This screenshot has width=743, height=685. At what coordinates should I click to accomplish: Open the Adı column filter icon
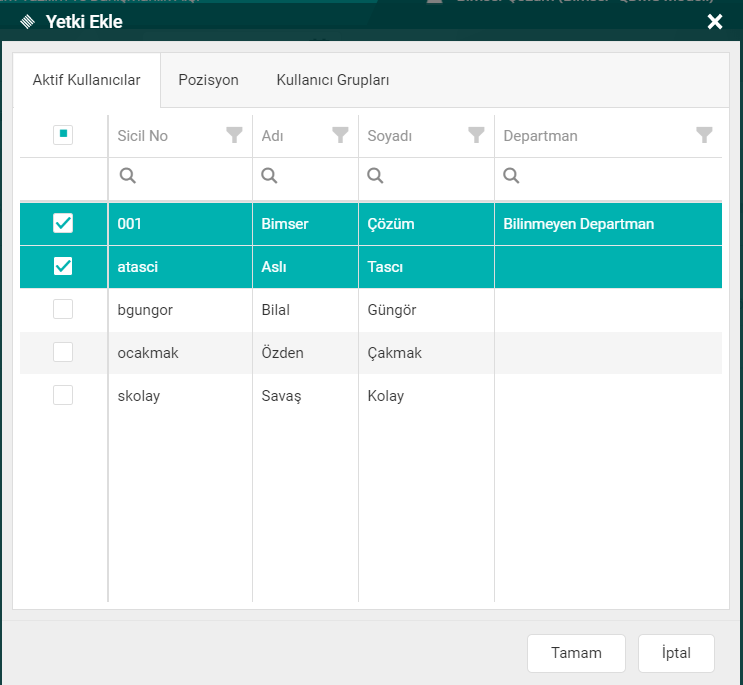click(x=340, y=135)
